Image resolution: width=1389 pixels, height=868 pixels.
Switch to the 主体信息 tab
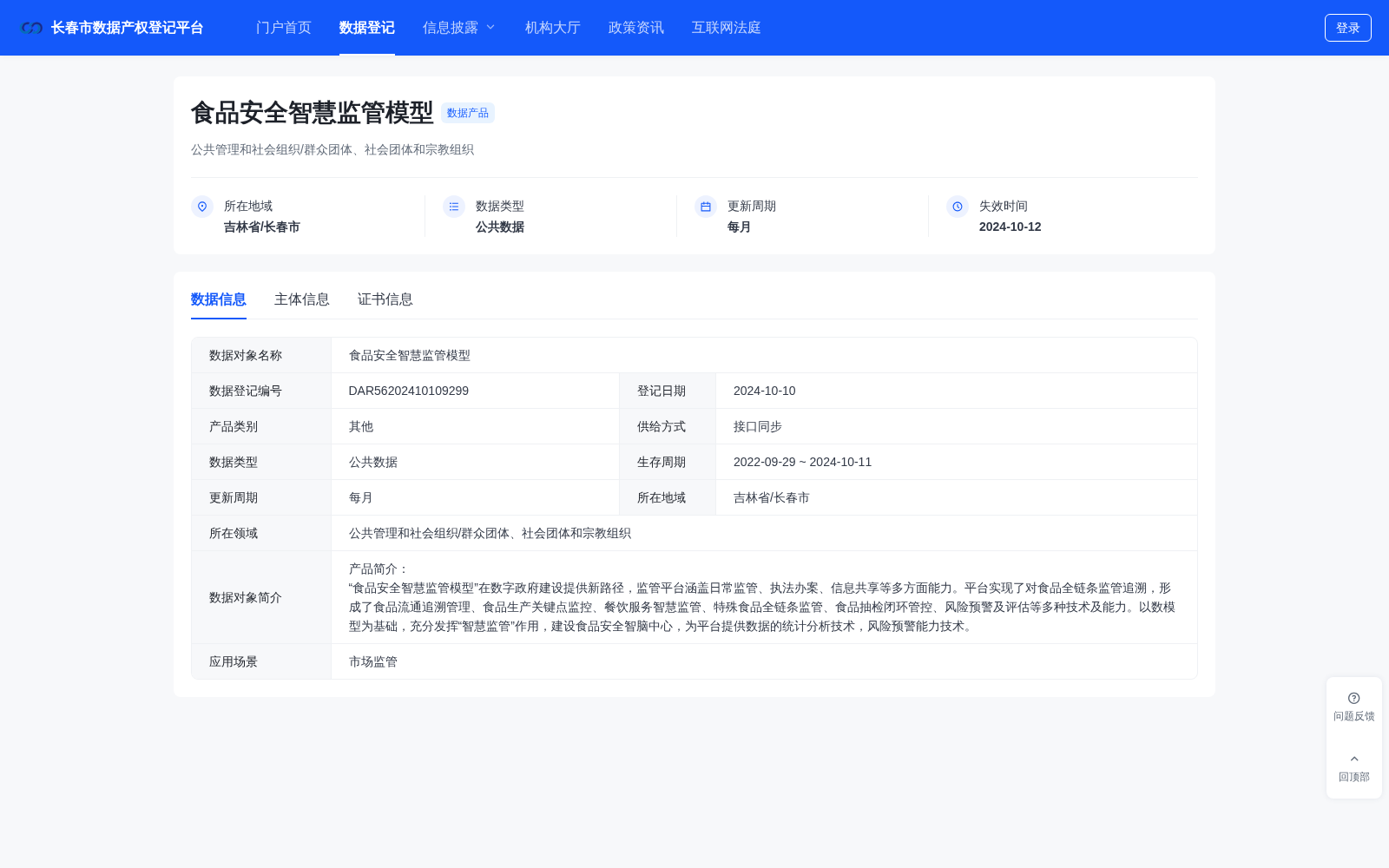tap(302, 299)
